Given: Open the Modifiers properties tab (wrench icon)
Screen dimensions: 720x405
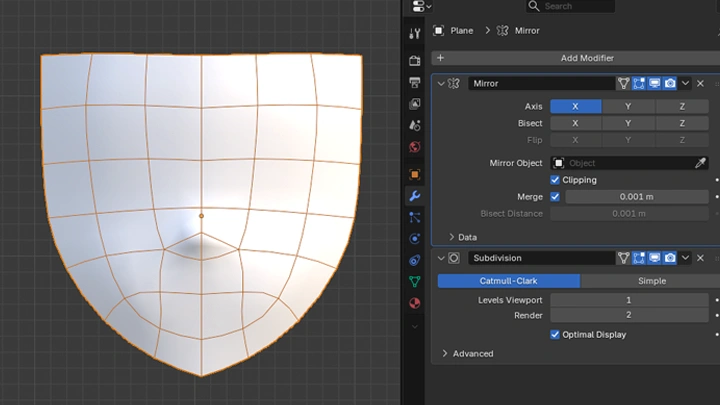Looking at the screenshot, I should tap(415, 196).
